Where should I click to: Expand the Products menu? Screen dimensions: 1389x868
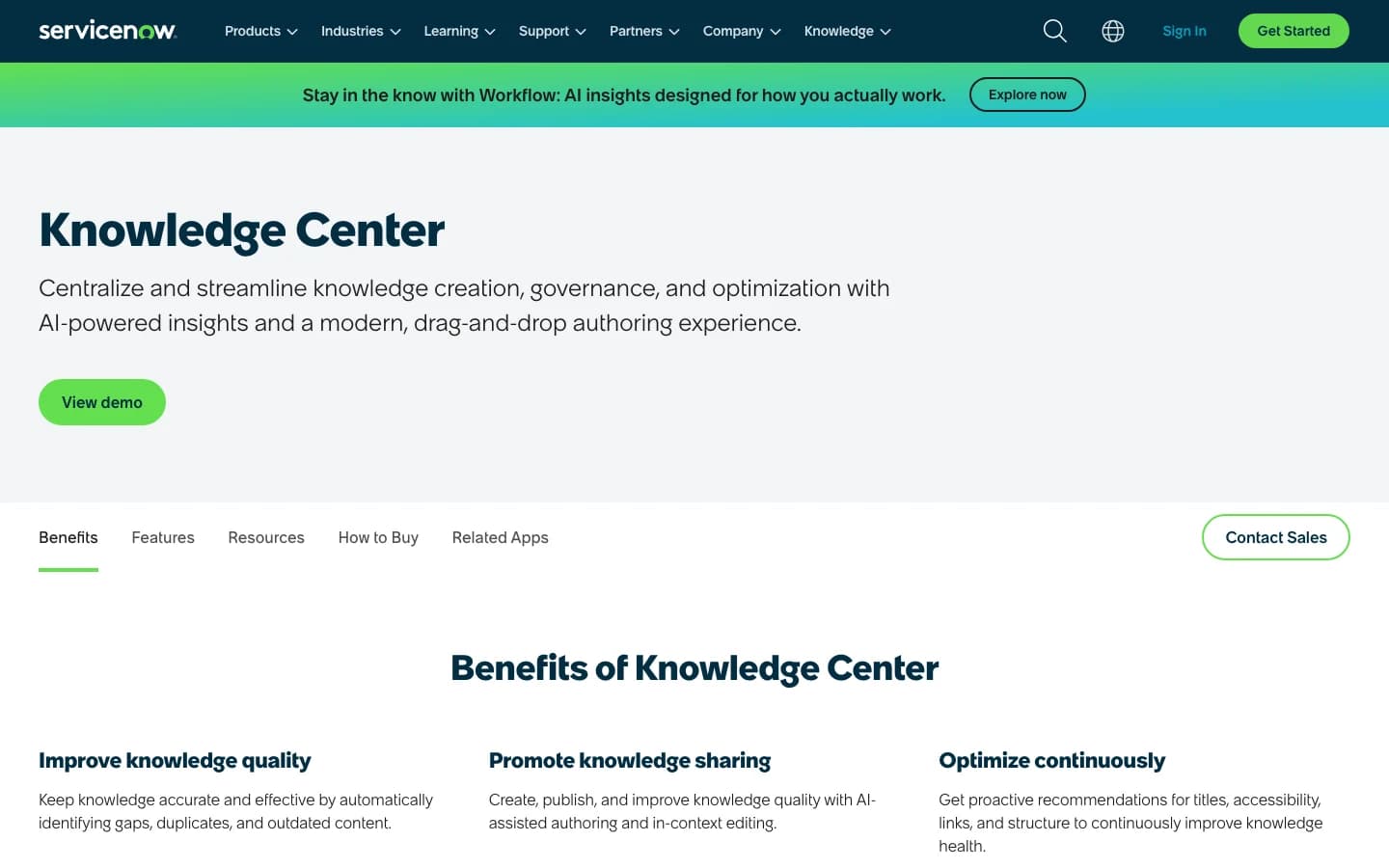coord(261,31)
